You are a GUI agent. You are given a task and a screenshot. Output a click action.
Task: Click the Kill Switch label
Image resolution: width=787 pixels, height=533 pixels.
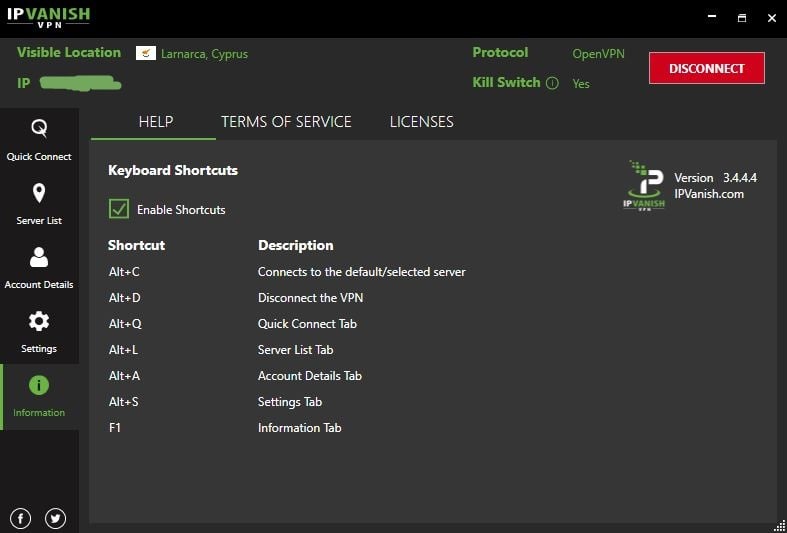point(506,82)
